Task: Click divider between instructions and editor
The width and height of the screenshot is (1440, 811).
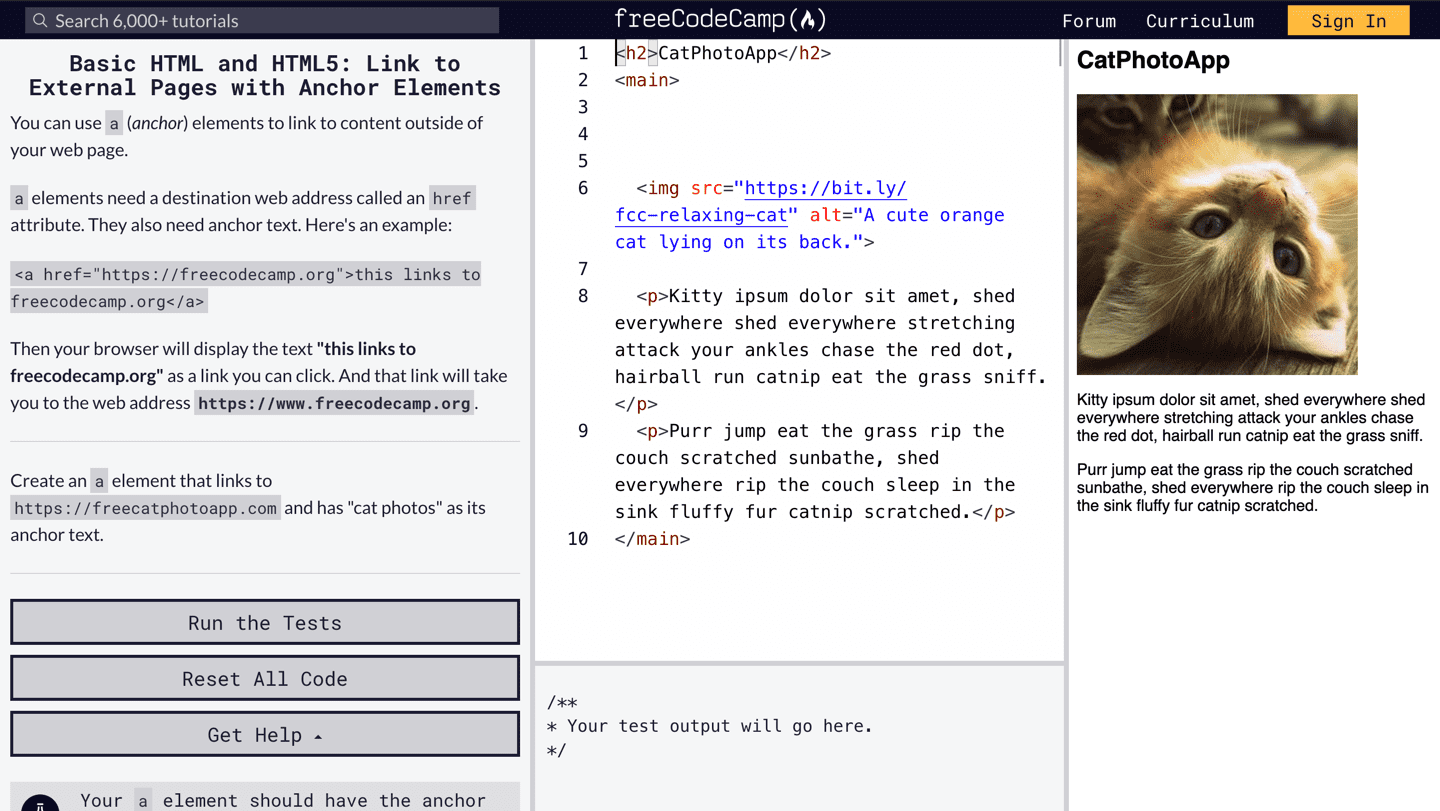Action: [533, 400]
